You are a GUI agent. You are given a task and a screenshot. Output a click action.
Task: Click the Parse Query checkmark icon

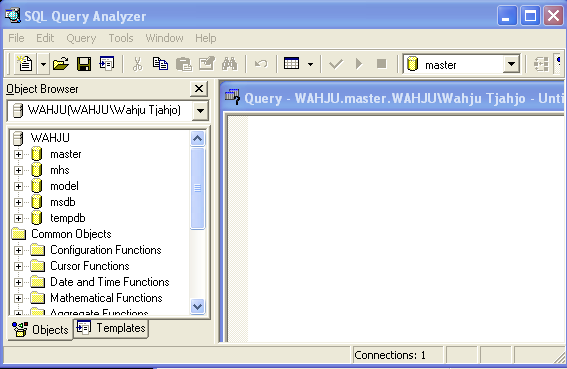(x=336, y=64)
